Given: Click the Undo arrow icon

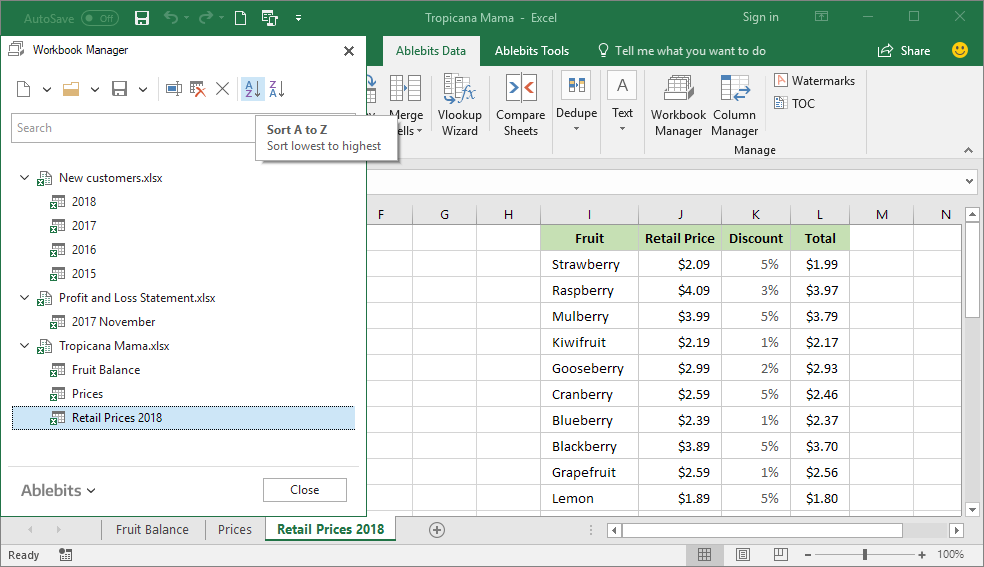Looking at the screenshot, I should coord(171,18).
